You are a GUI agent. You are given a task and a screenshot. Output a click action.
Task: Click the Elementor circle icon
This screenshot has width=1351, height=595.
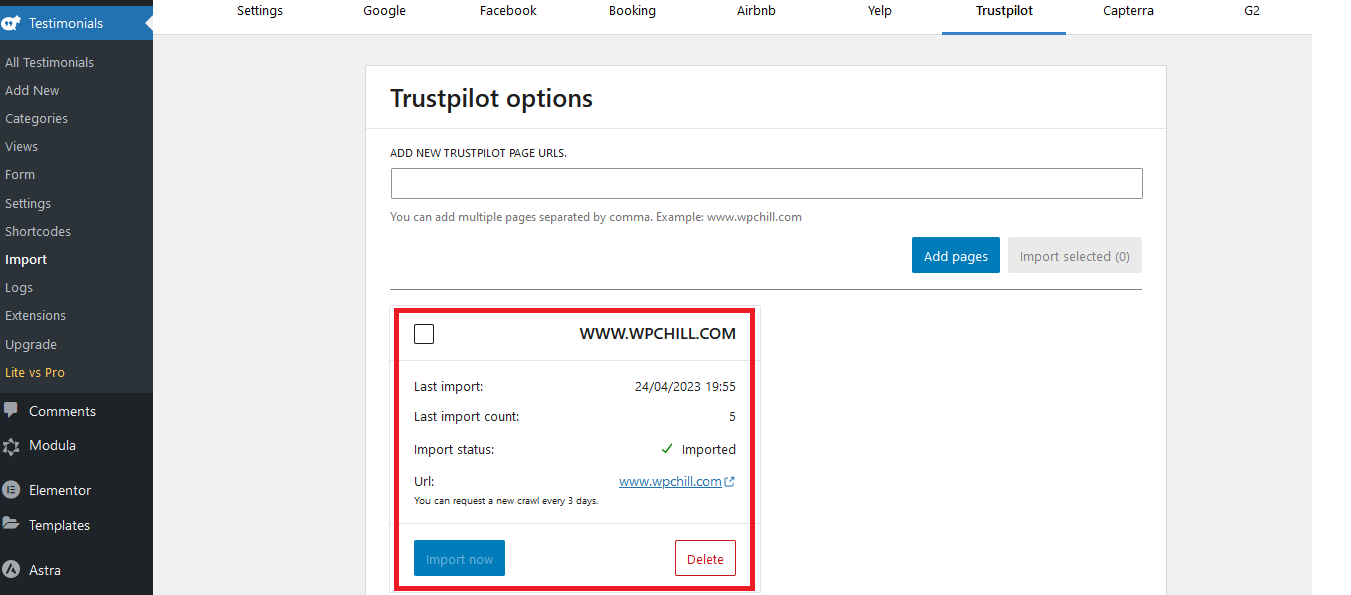pos(11,490)
